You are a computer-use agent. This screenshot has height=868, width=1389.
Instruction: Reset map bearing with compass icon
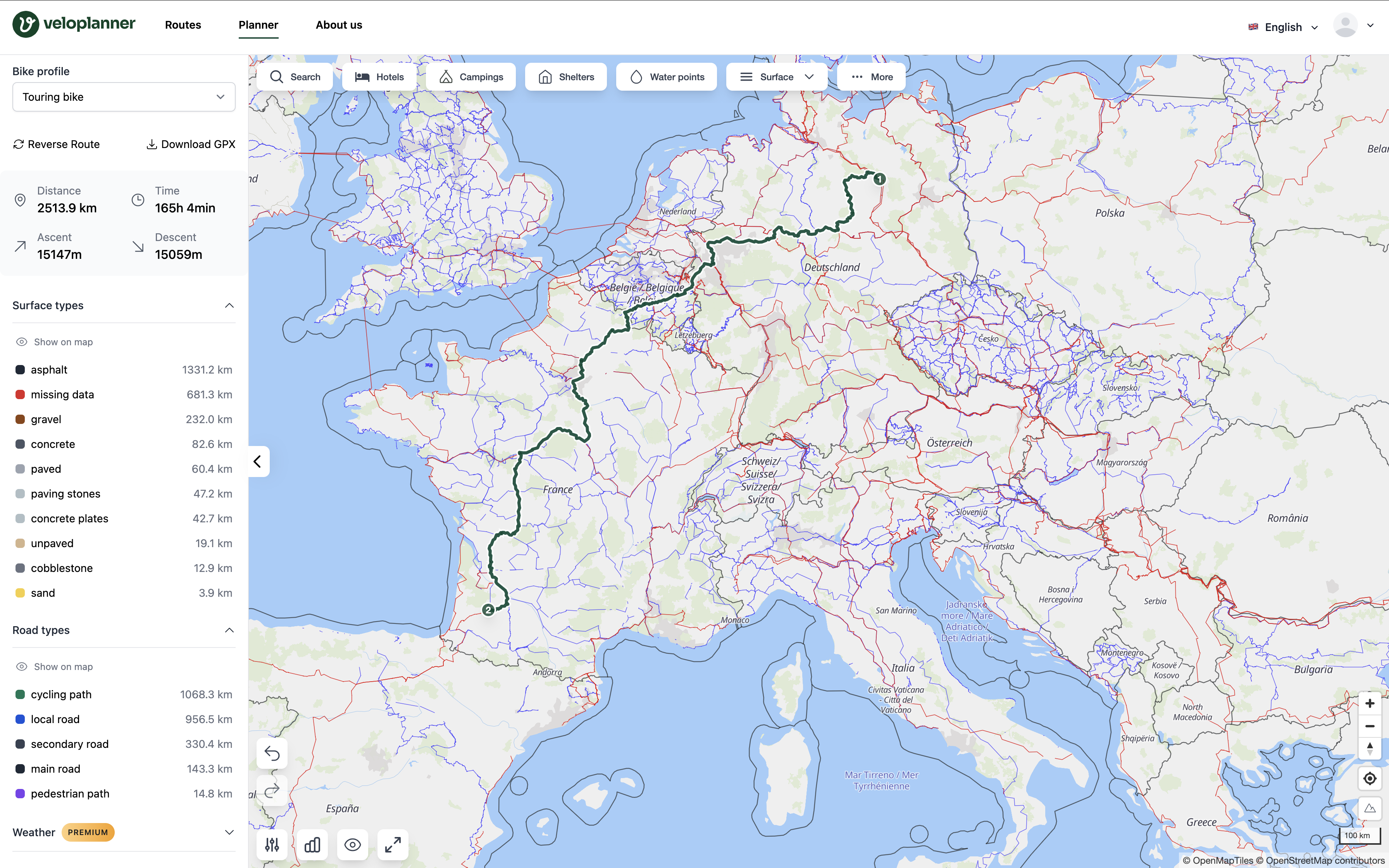click(1370, 749)
